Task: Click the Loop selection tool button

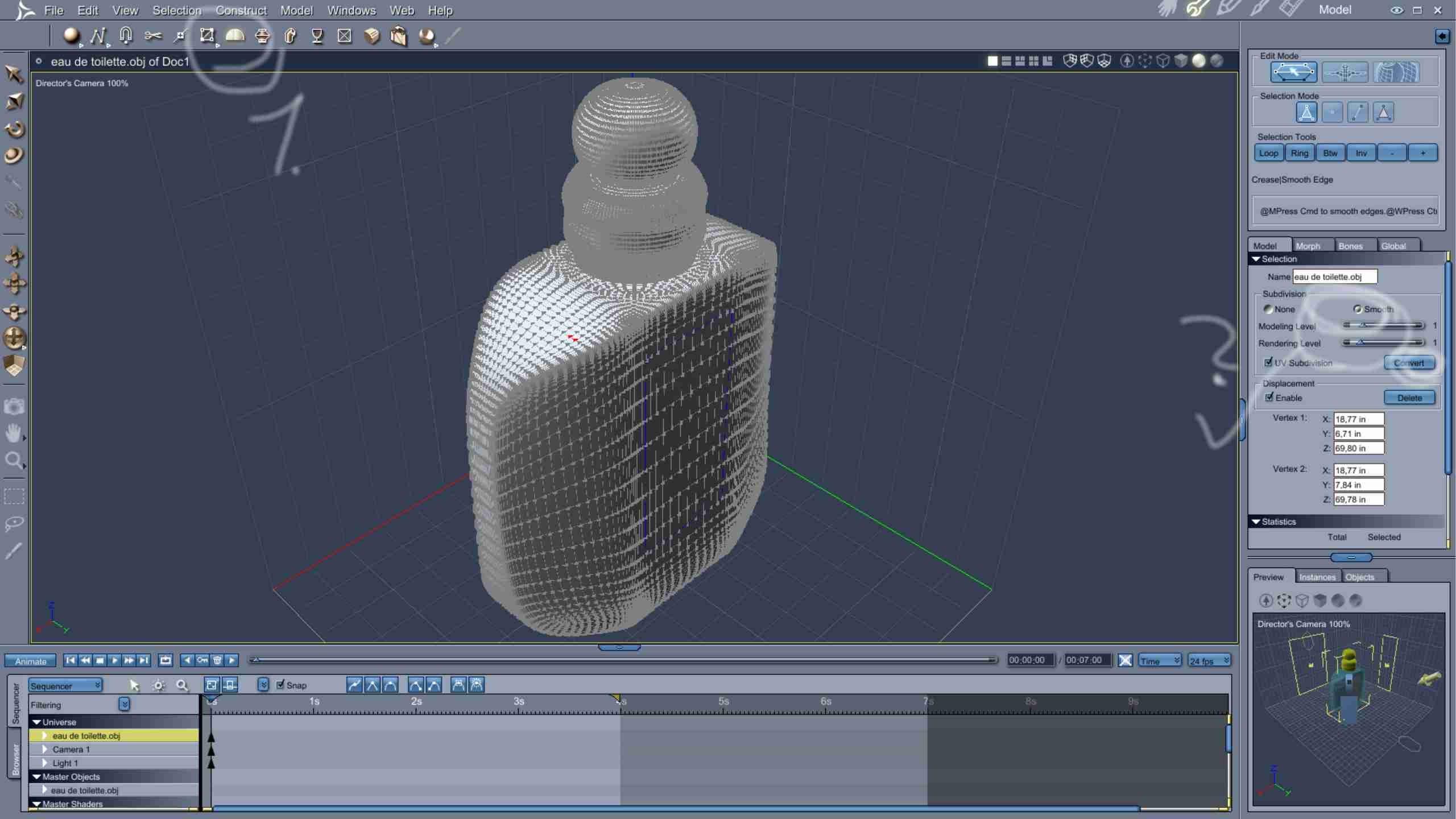Action: [x=1268, y=153]
